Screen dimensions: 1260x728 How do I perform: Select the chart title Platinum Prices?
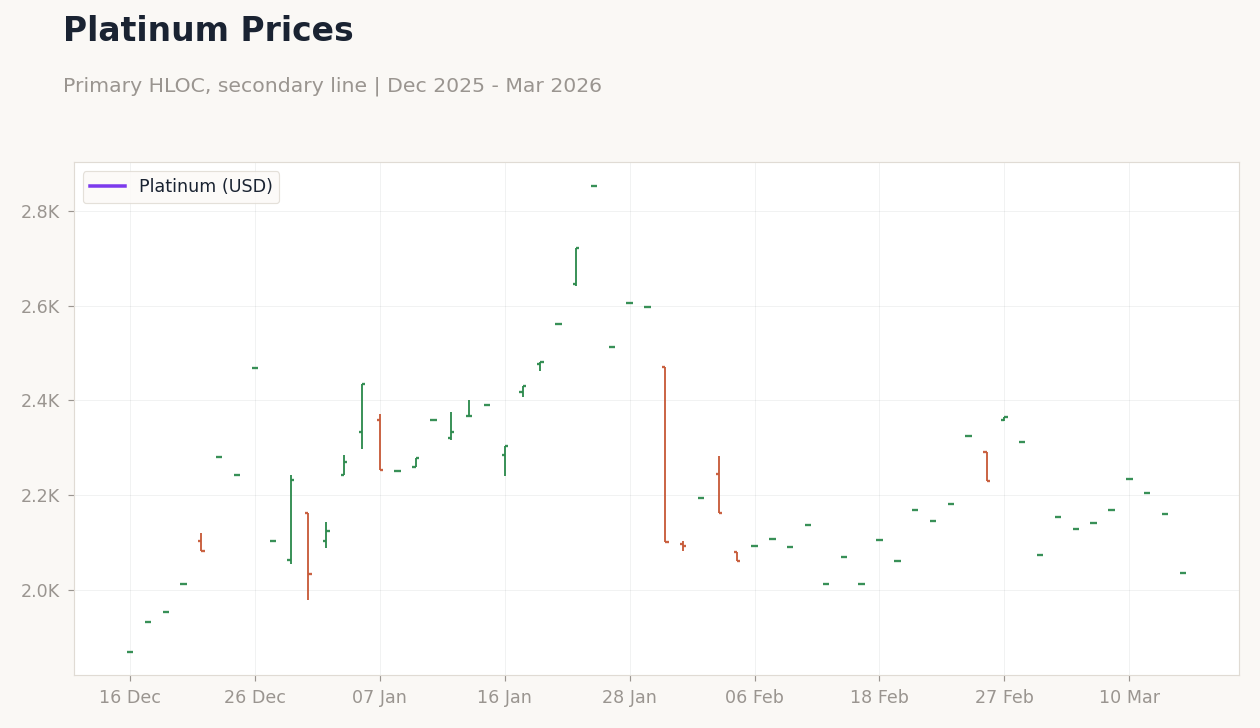[208, 31]
